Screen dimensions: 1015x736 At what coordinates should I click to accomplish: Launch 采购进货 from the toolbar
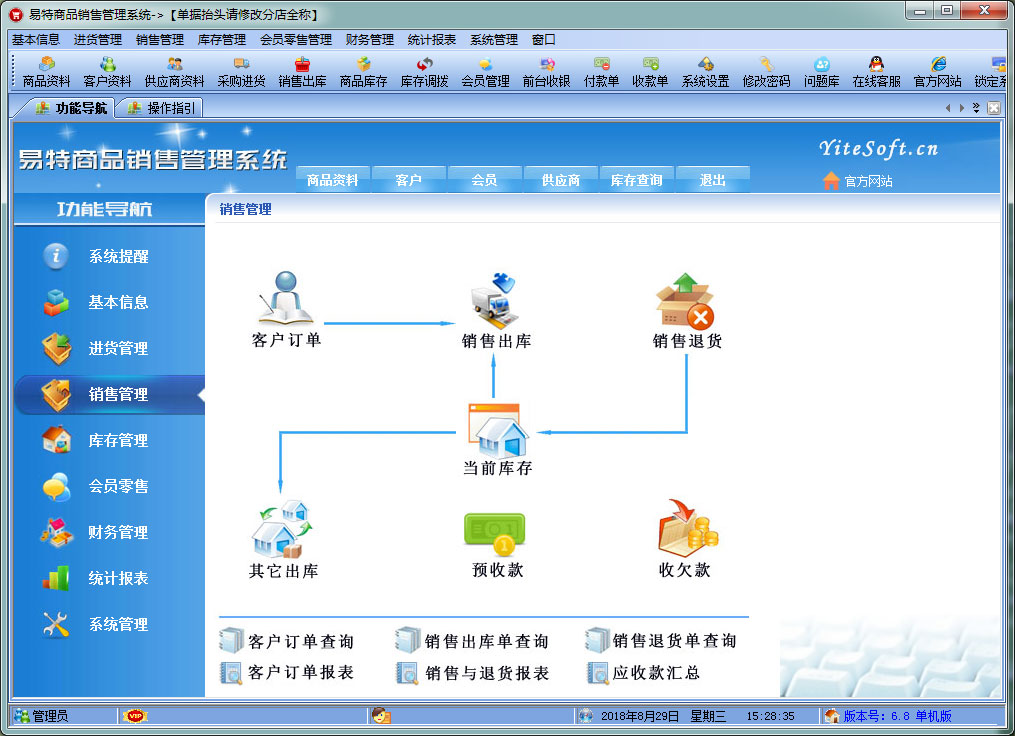click(x=241, y=72)
